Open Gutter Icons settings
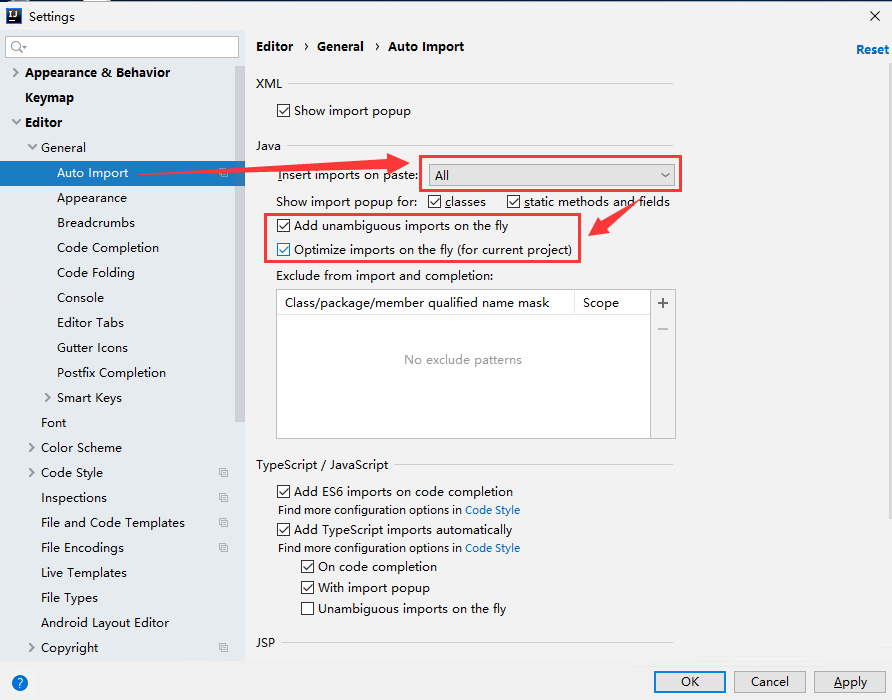The width and height of the screenshot is (892, 700). pos(93,348)
